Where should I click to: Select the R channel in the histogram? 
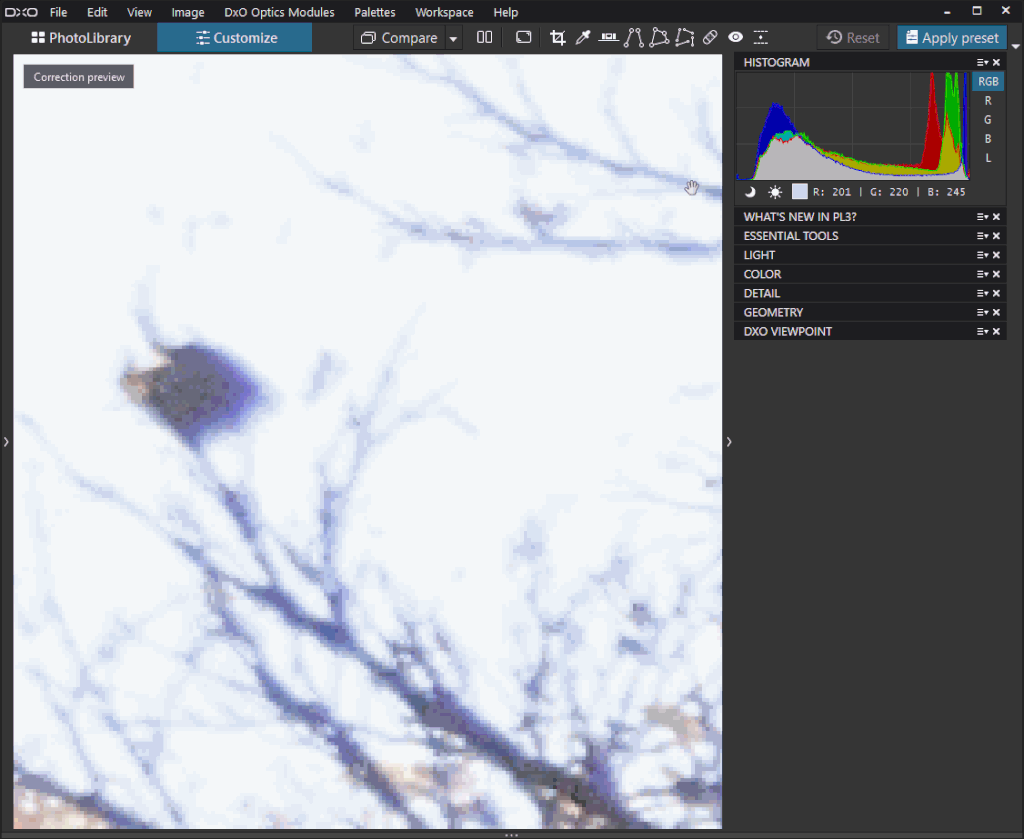(x=987, y=100)
